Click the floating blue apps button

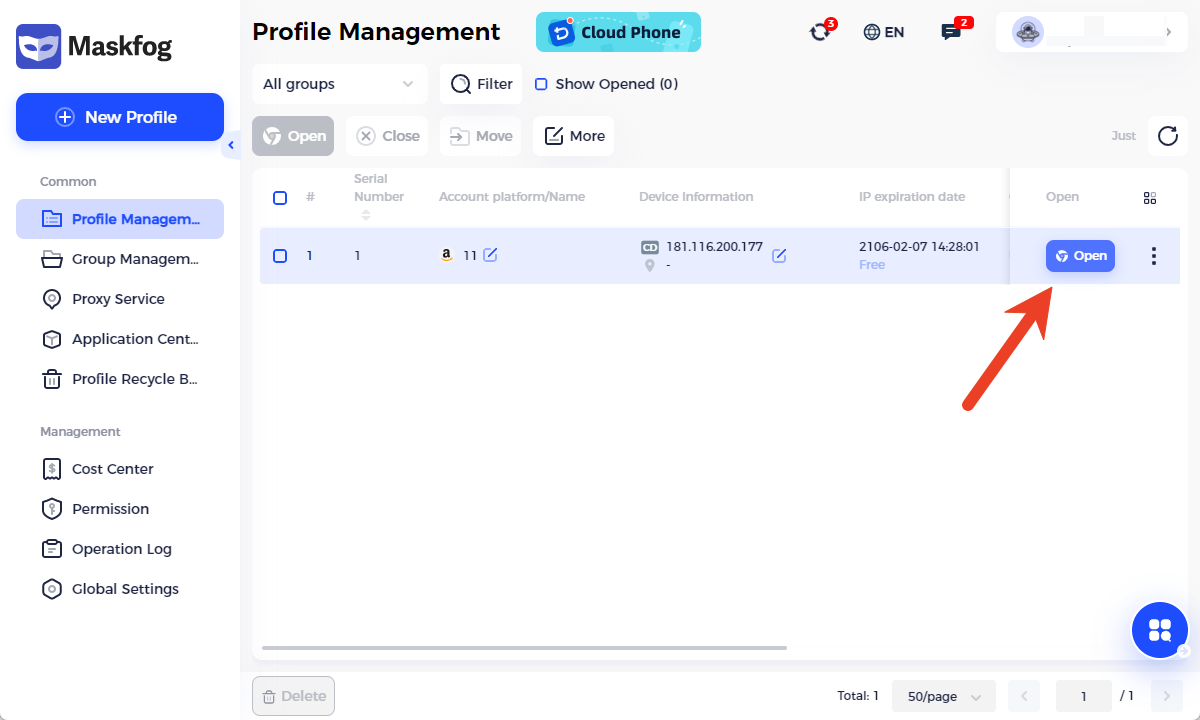1159,630
